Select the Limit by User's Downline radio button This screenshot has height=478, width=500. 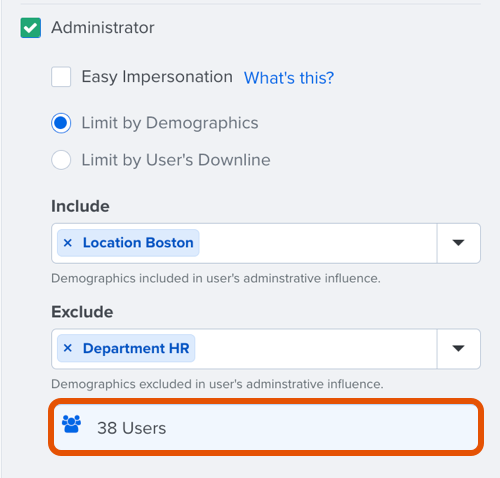click(61, 160)
